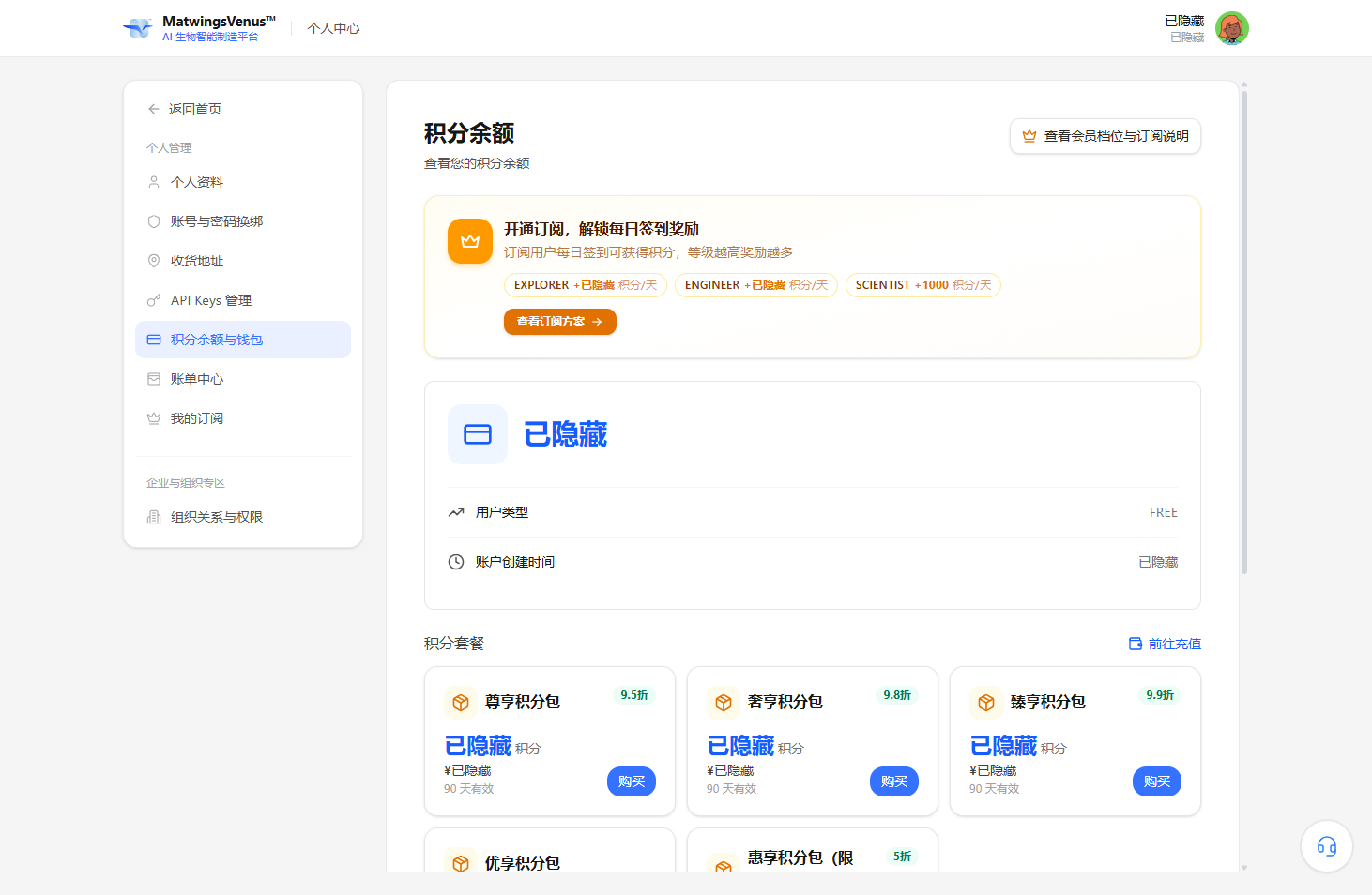Buy the 臻享积分包 package
This screenshot has width=1372, height=895.
click(1157, 781)
